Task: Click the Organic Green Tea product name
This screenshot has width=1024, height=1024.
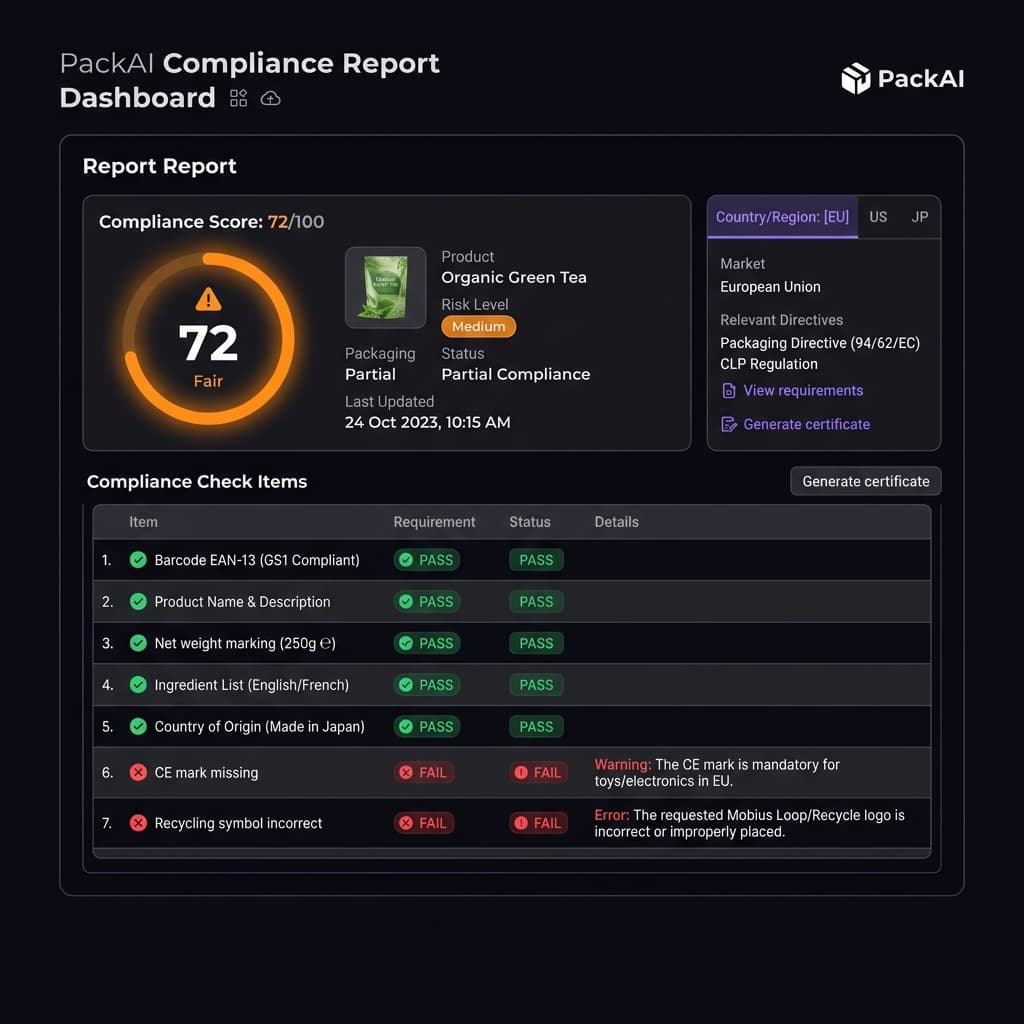Action: point(513,278)
